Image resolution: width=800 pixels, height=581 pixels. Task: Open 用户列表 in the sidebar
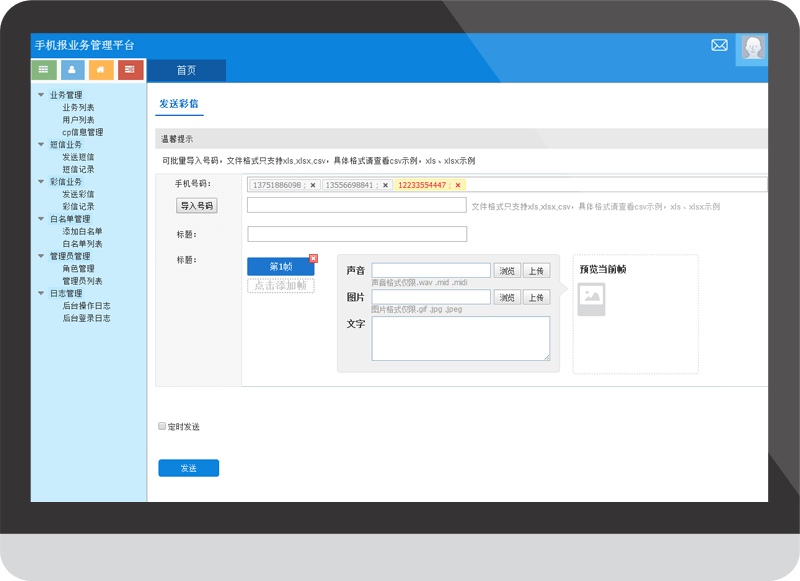(x=78, y=120)
